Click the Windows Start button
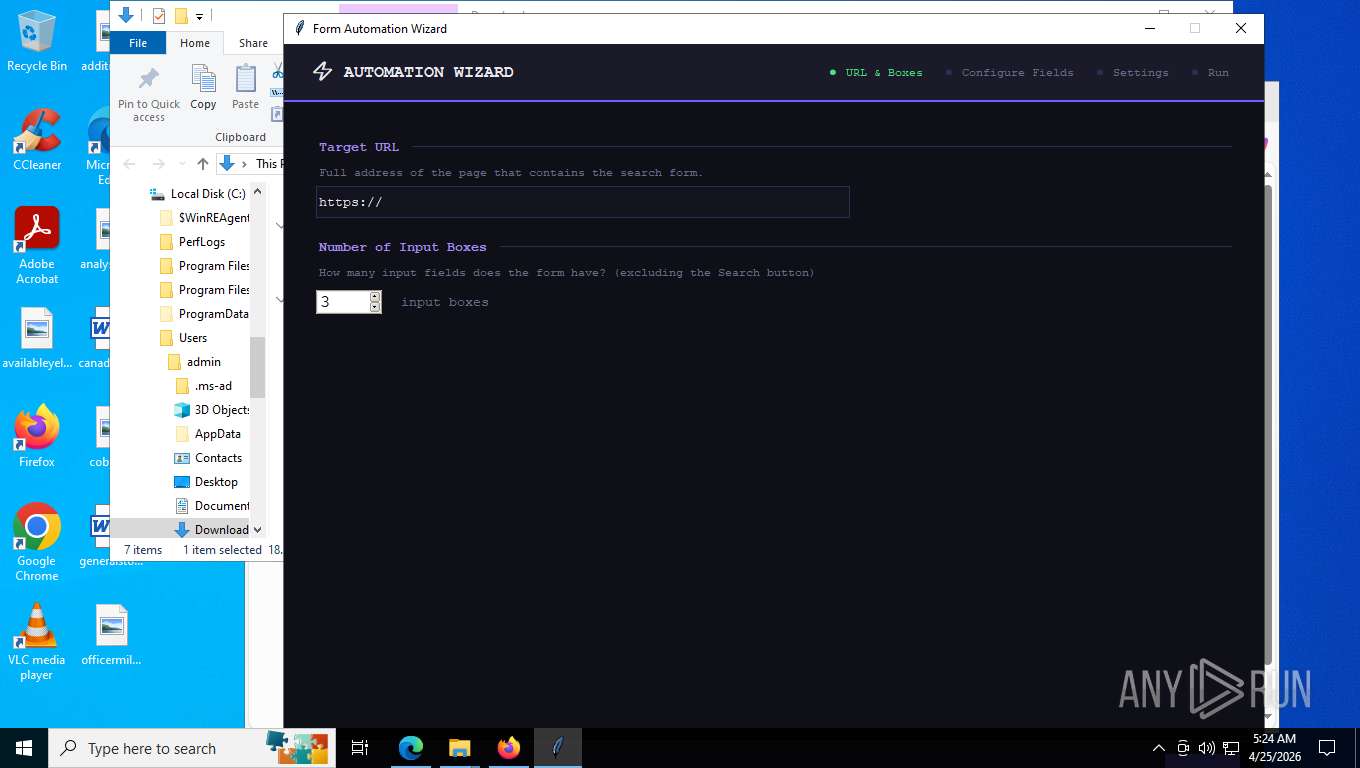The width and height of the screenshot is (1360, 768). click(24, 748)
